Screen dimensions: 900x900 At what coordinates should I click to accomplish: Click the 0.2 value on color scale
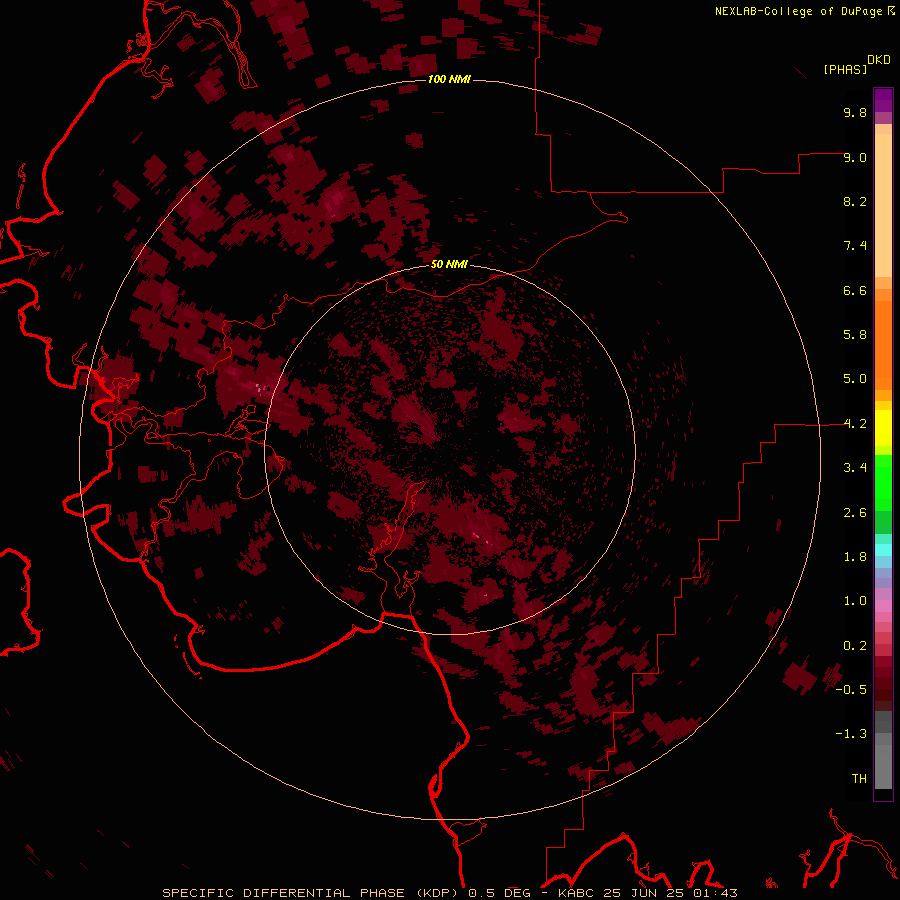pos(855,646)
